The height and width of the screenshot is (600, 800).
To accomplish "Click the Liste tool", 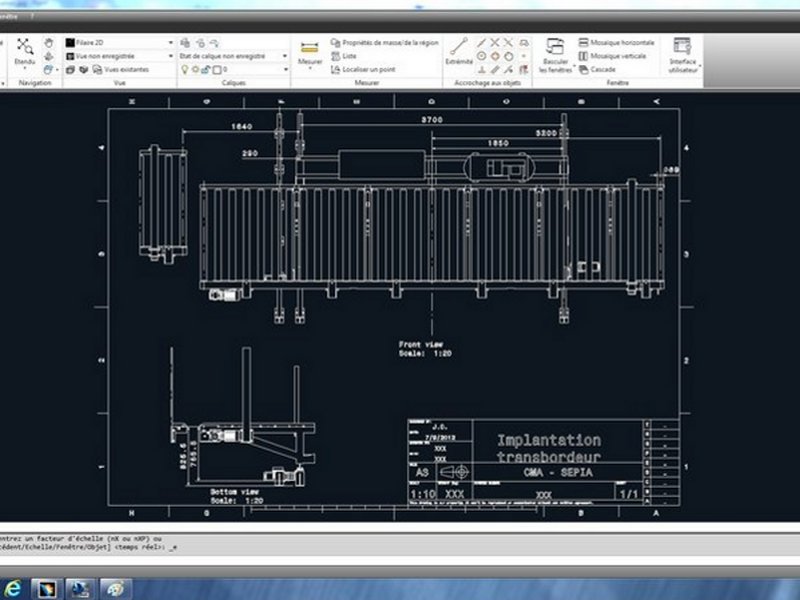I will tap(349, 56).
